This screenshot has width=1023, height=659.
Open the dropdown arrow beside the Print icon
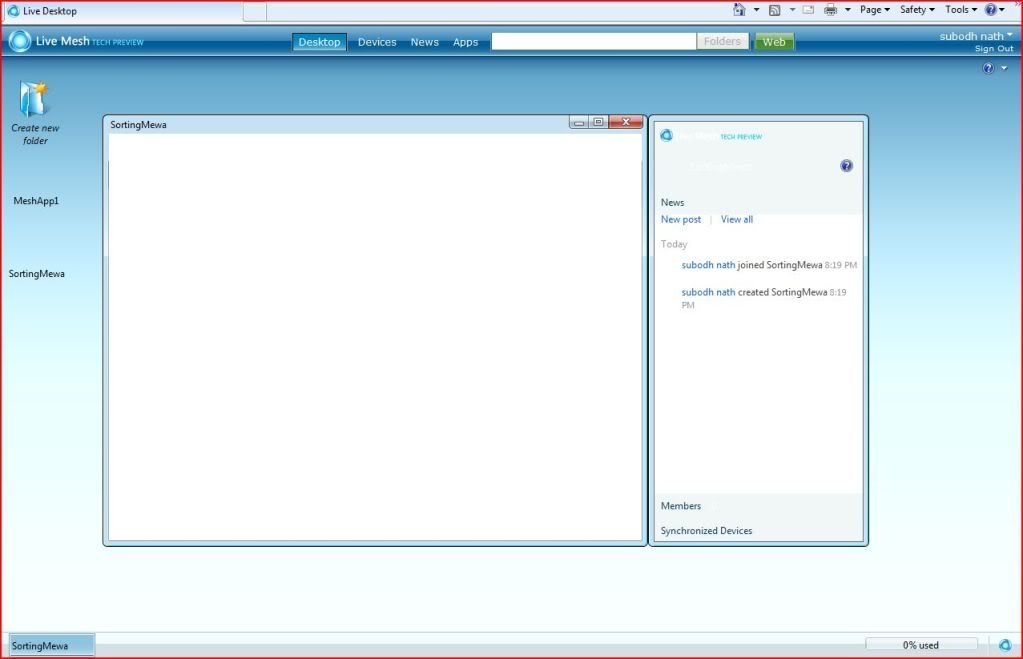tap(847, 10)
